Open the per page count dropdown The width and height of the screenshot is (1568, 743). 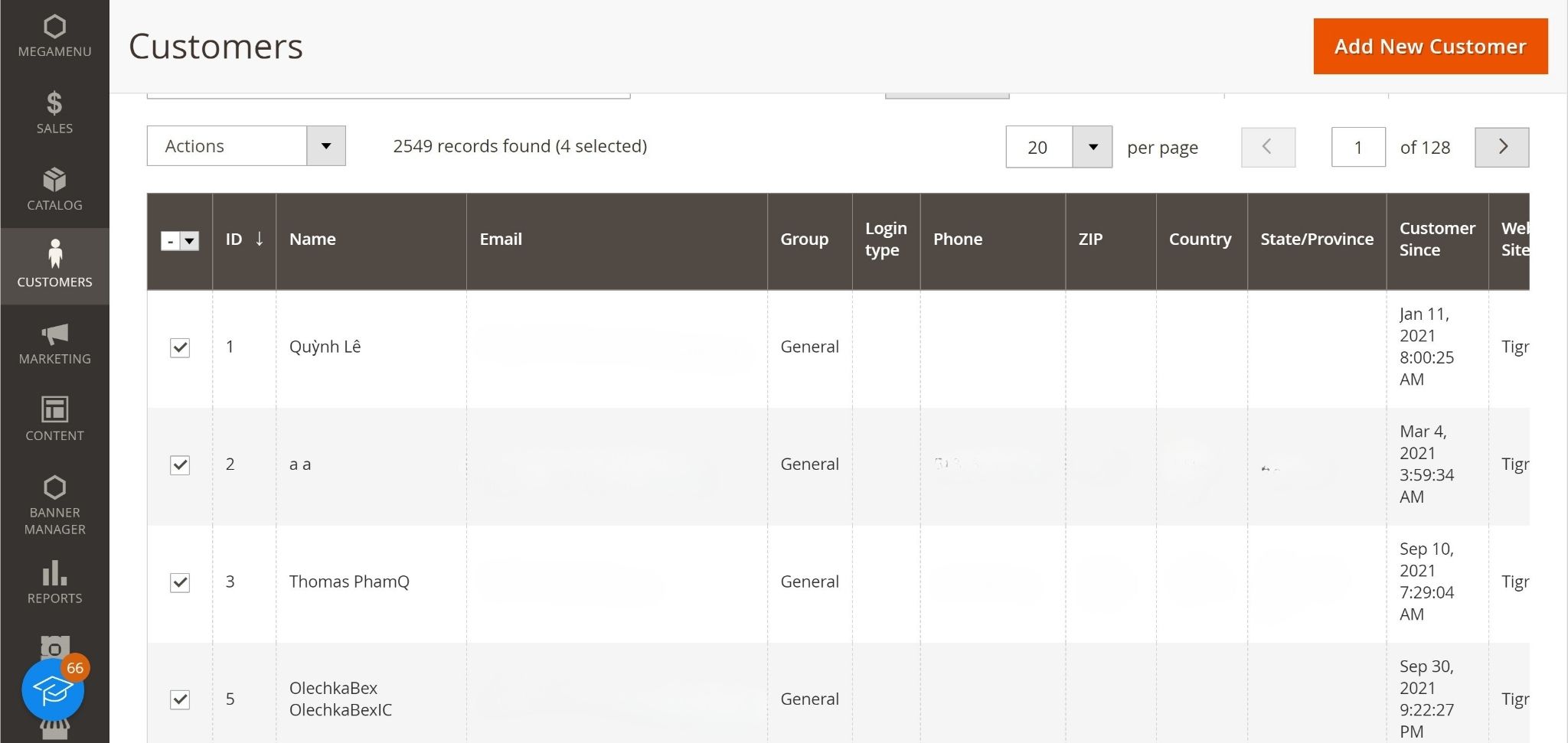coord(1093,147)
